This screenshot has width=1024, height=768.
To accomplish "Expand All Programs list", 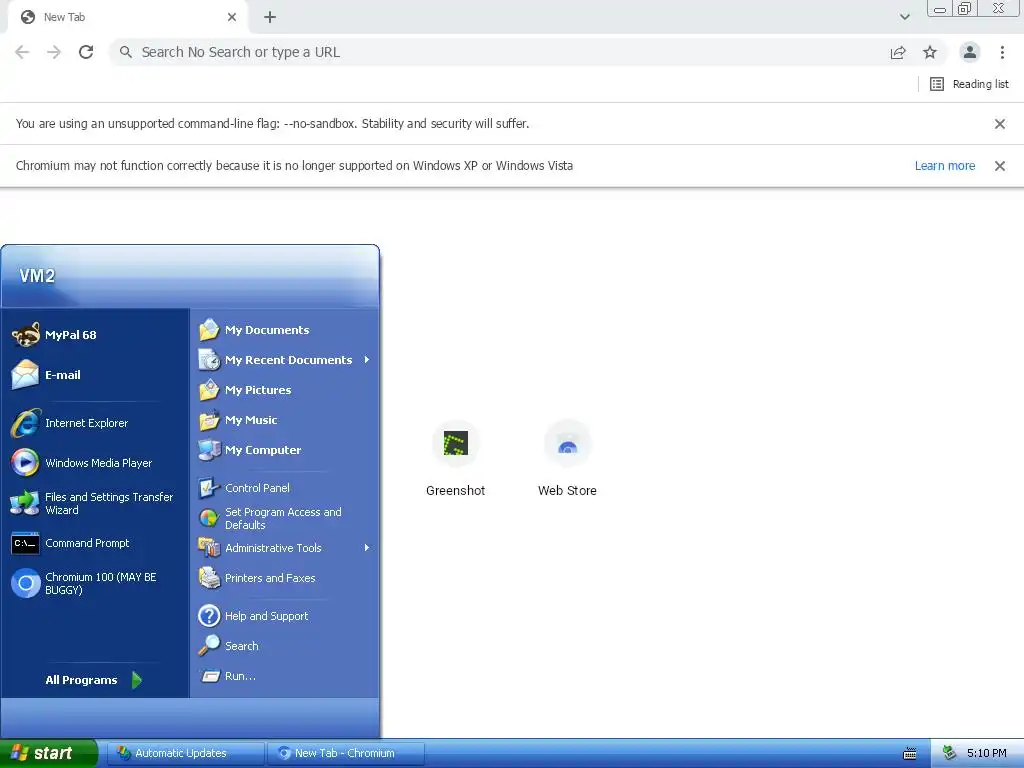I will tap(94, 680).
